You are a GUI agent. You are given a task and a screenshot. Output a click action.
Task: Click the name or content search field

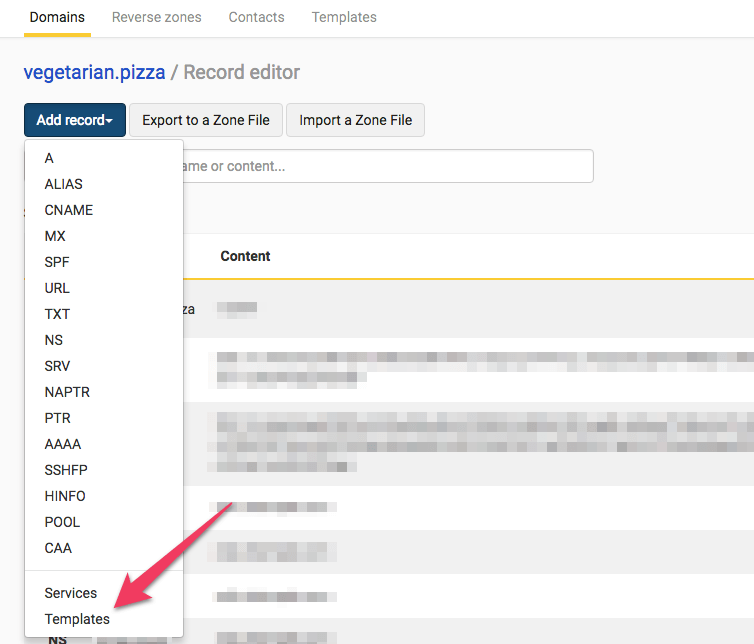point(388,166)
